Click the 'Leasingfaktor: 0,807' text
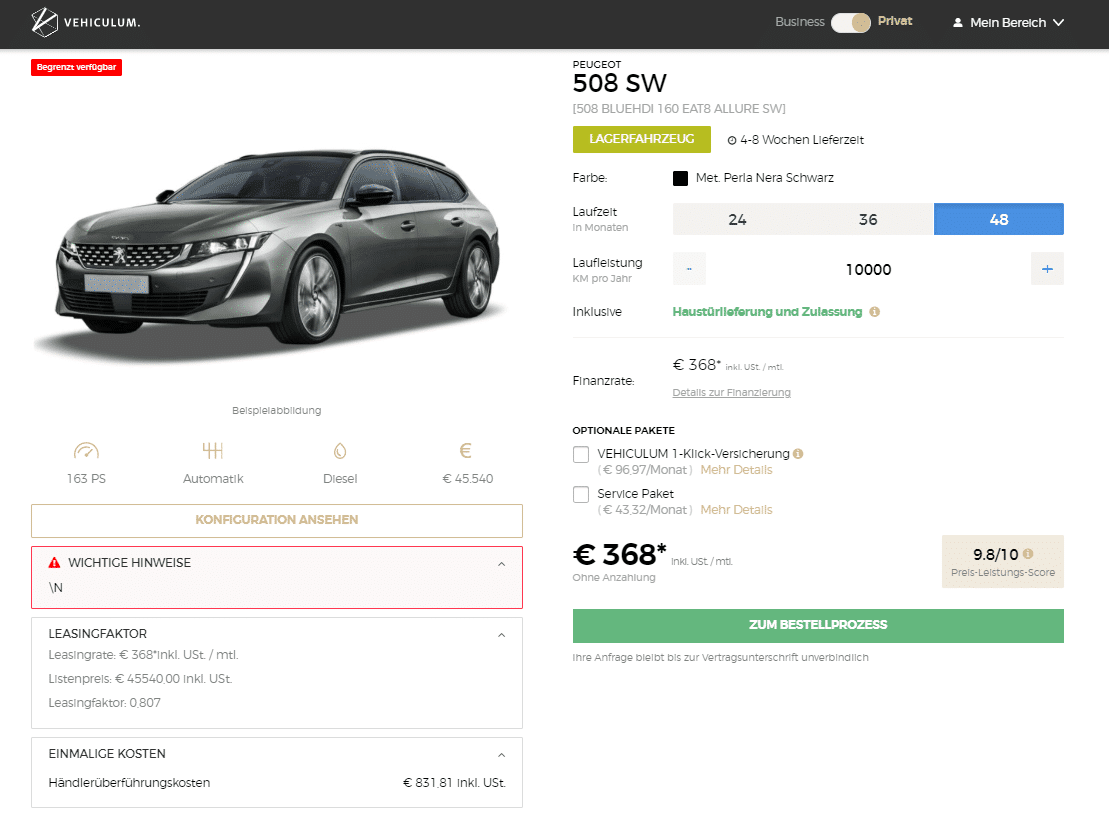 pyautogui.click(x=105, y=703)
